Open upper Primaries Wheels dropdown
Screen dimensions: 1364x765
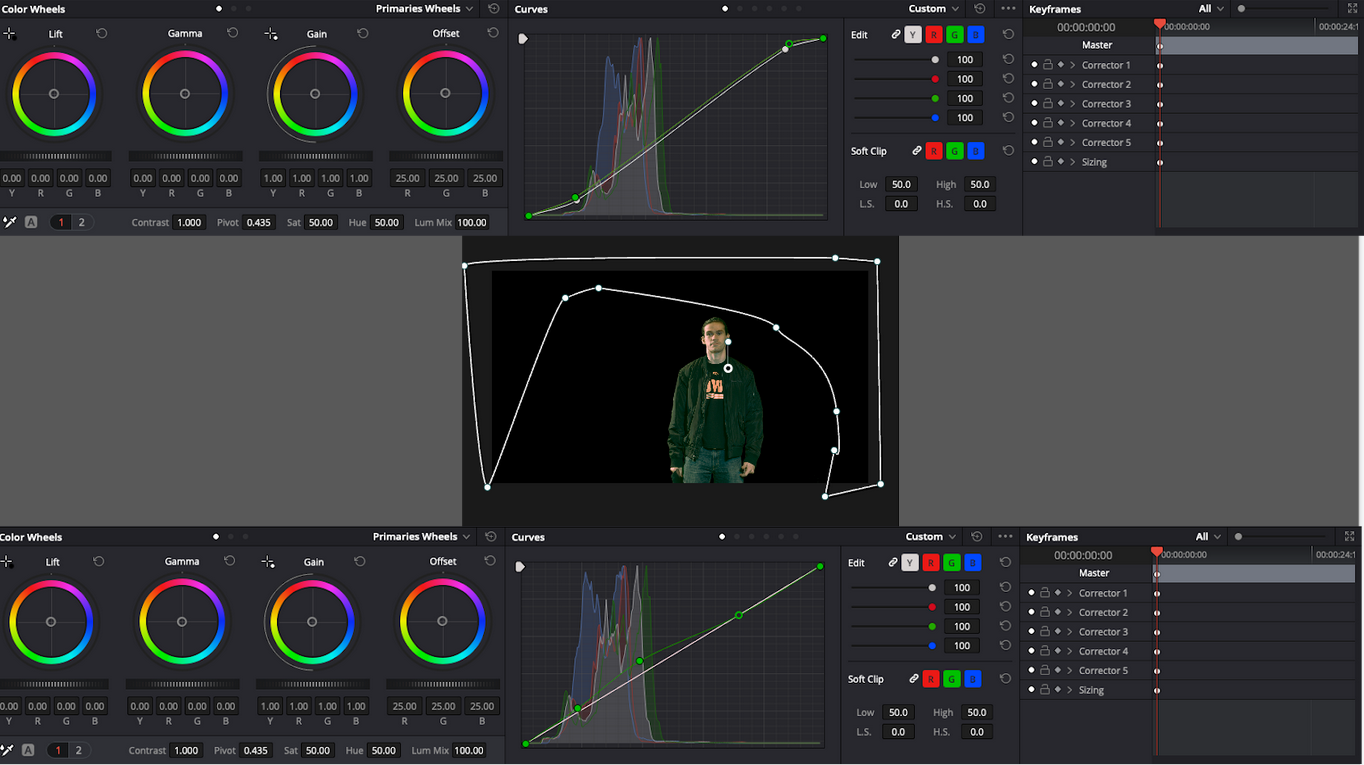(x=425, y=8)
